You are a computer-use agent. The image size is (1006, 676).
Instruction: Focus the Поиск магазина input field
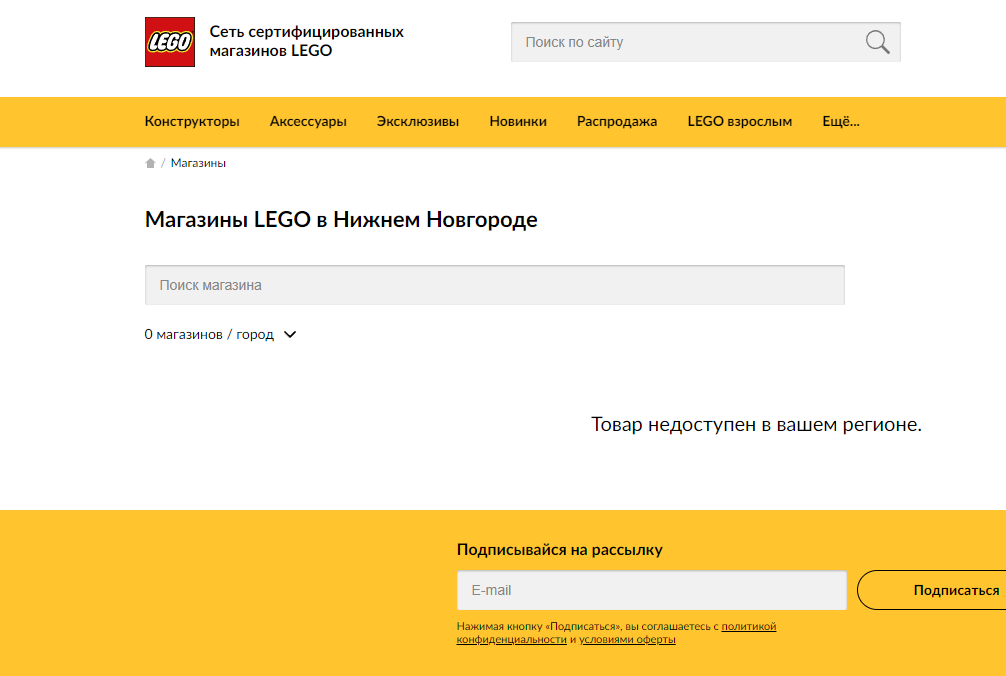495,285
